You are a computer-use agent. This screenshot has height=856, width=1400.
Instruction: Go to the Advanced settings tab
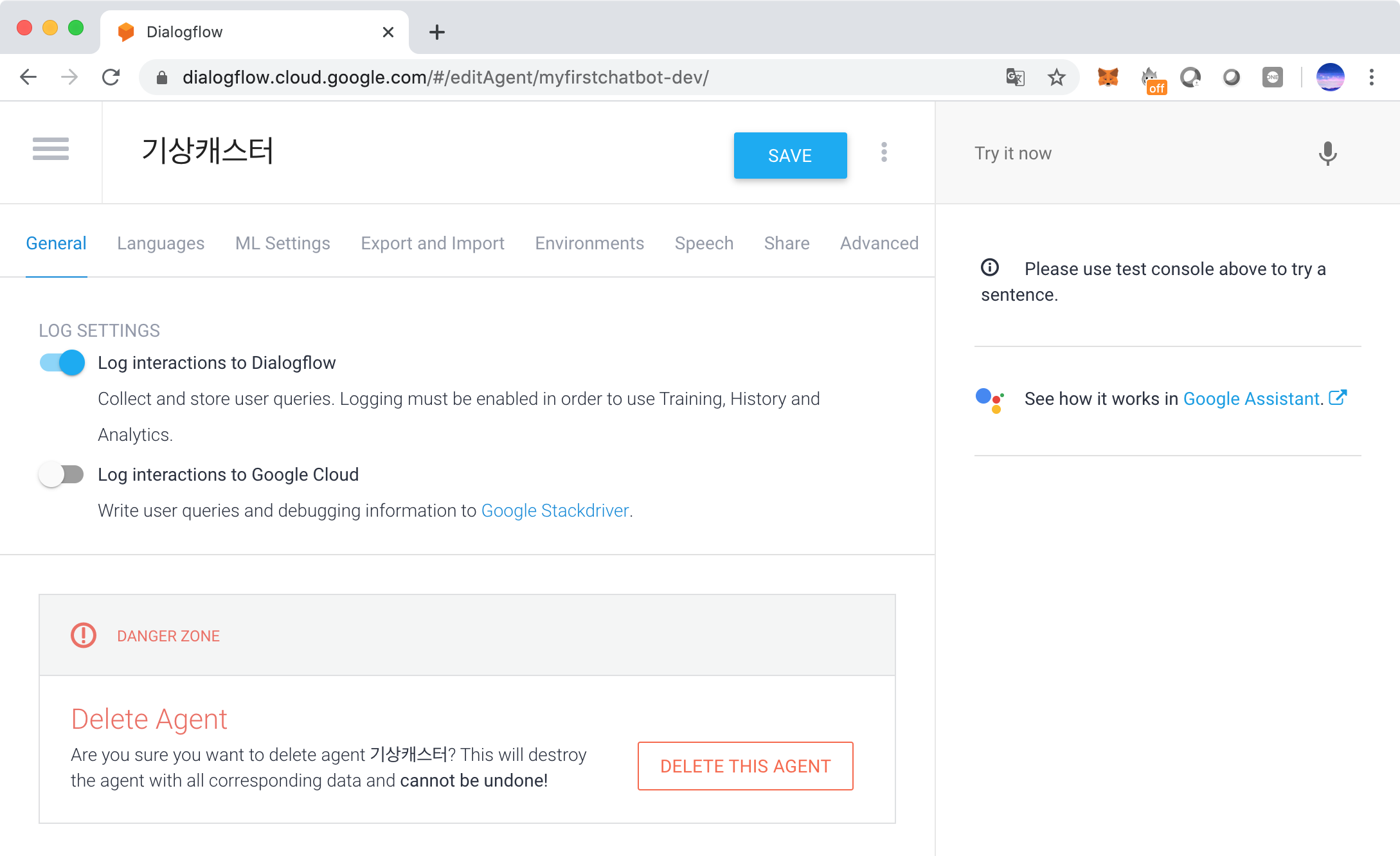879,244
